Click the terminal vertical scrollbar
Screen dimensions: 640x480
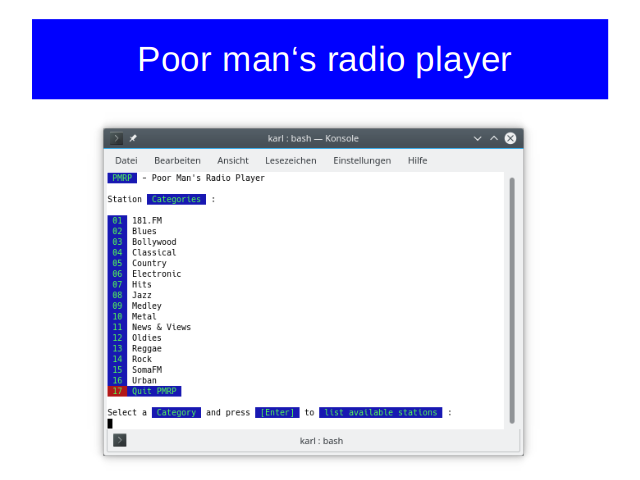pos(512,300)
